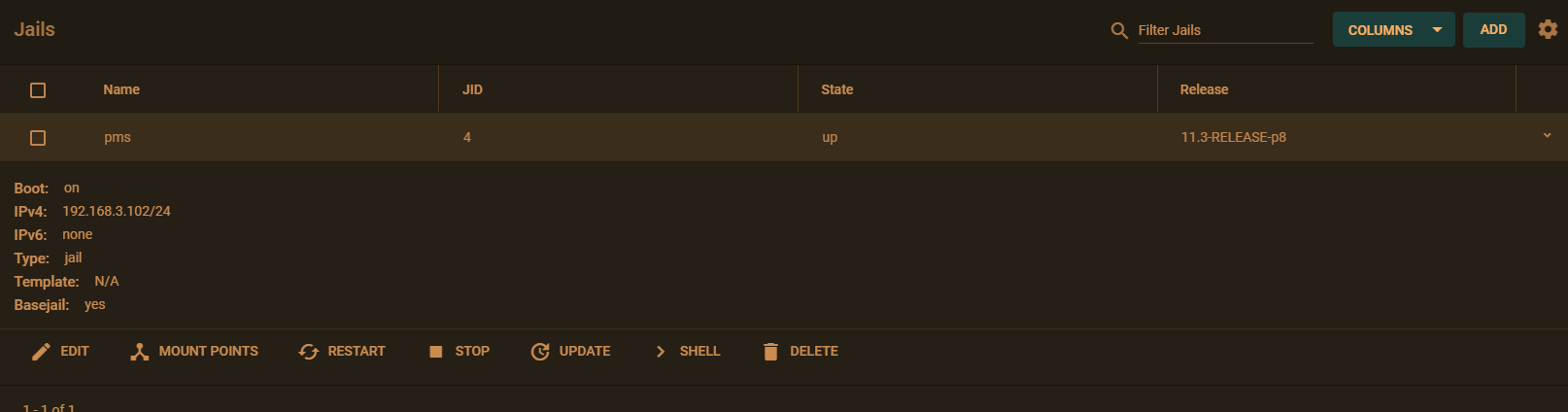The height and width of the screenshot is (412, 1568).
Task: Open table settings gear icon
Action: [x=1548, y=29]
